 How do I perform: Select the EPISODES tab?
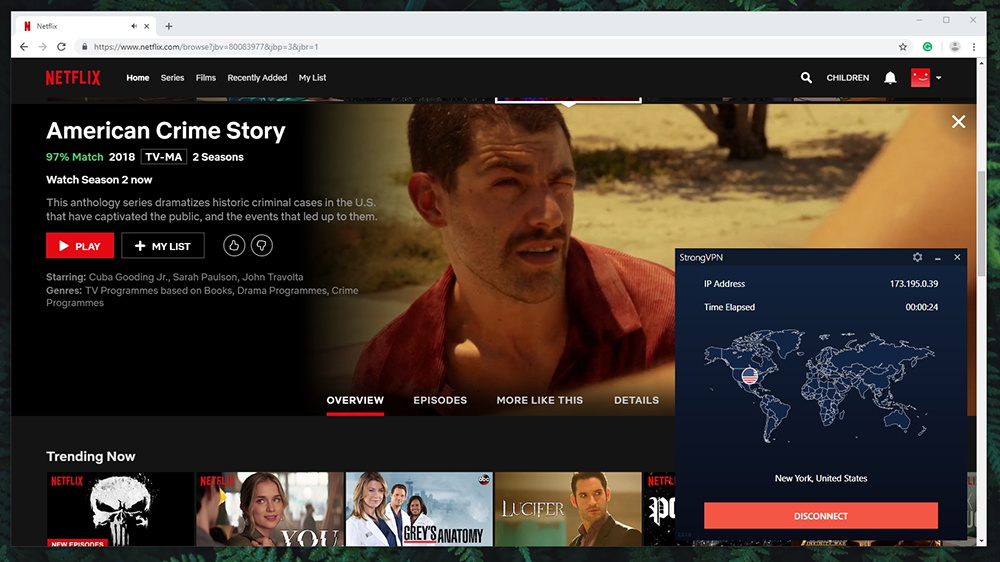click(x=440, y=401)
